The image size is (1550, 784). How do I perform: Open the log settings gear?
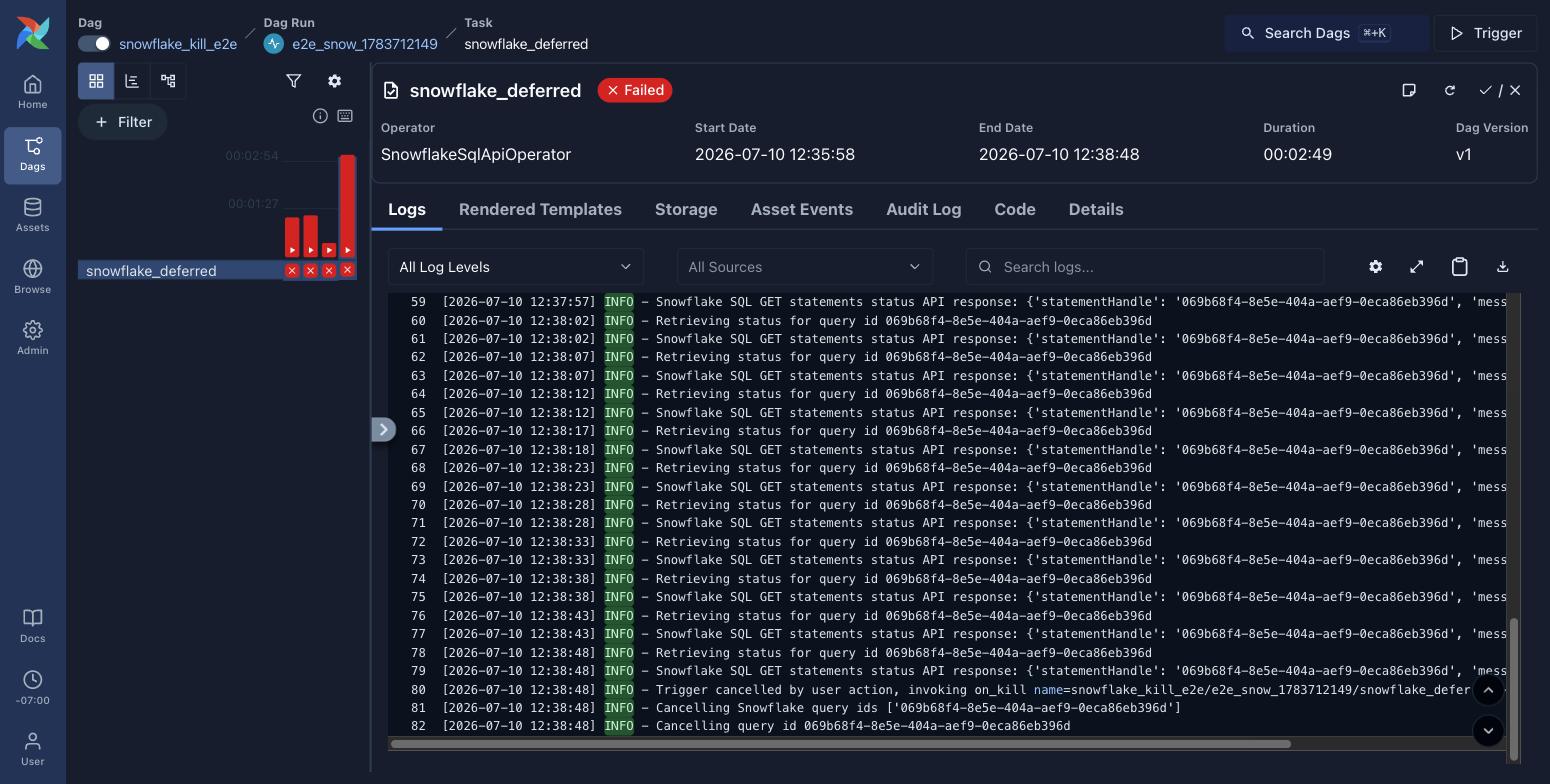coord(1376,267)
